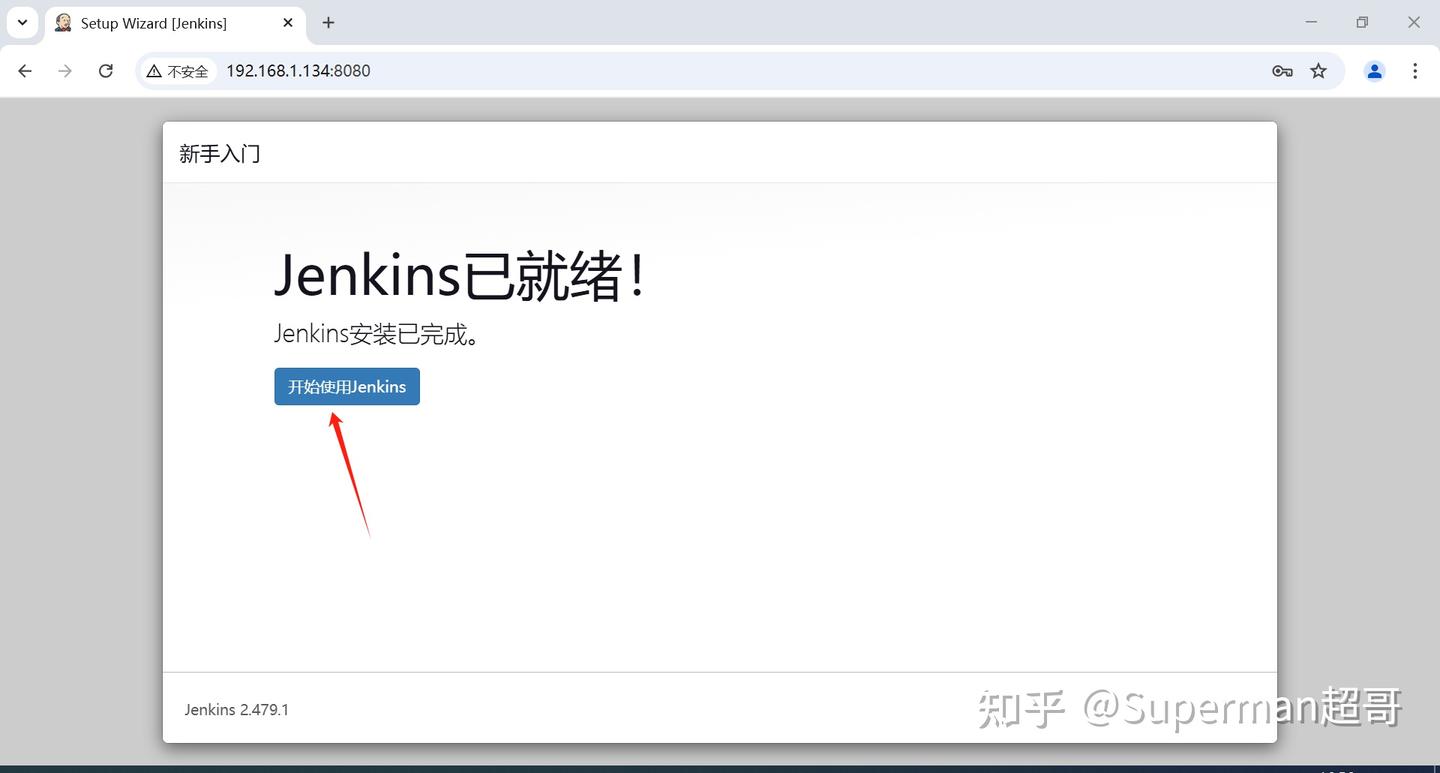Open a new browser tab with the plus icon
This screenshot has width=1440, height=773.
tap(328, 22)
